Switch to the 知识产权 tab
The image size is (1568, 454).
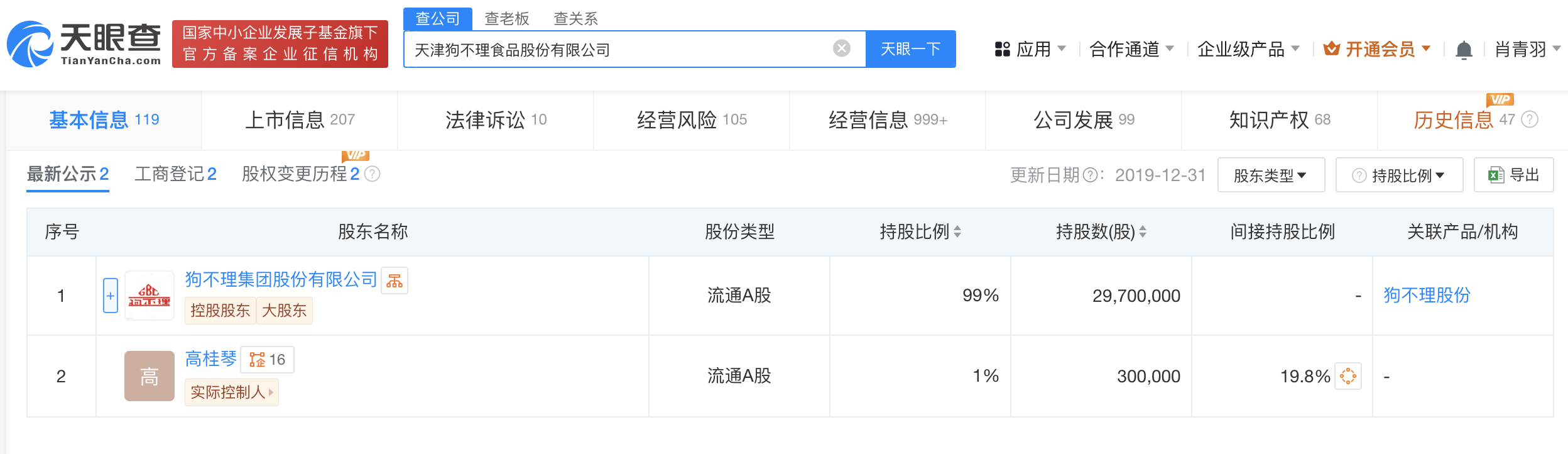[x=1280, y=119]
